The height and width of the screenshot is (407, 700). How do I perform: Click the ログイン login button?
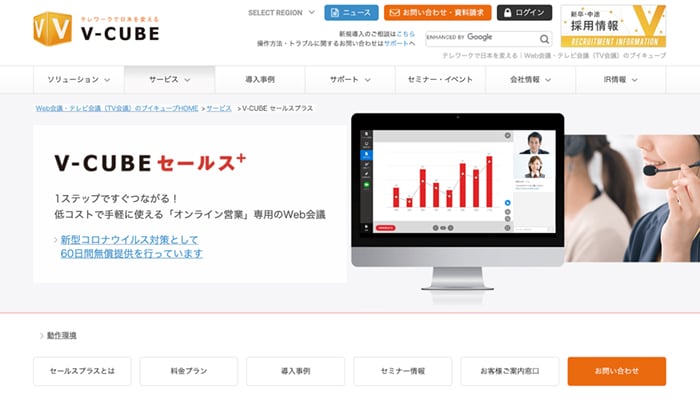(524, 12)
